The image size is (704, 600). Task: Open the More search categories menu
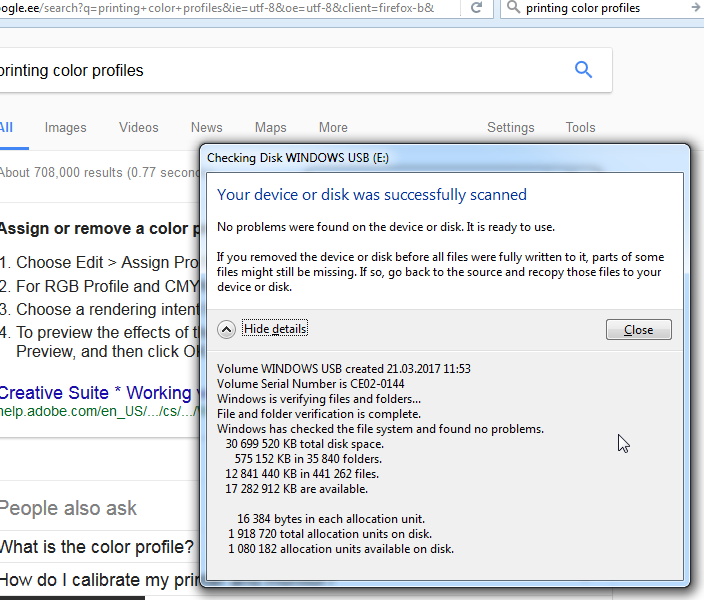tap(333, 127)
